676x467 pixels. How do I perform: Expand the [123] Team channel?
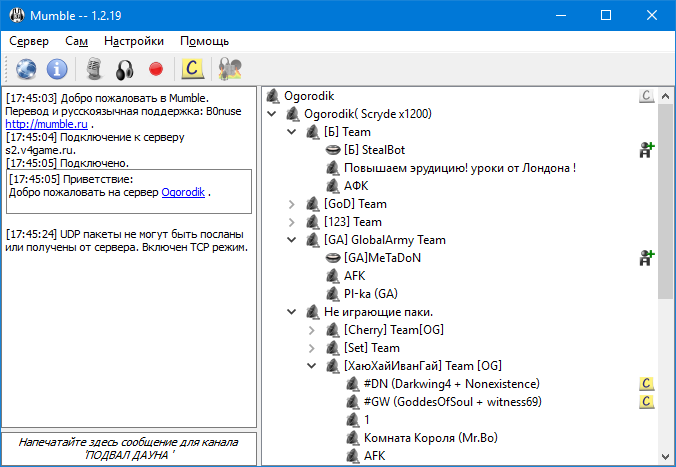click(292, 222)
